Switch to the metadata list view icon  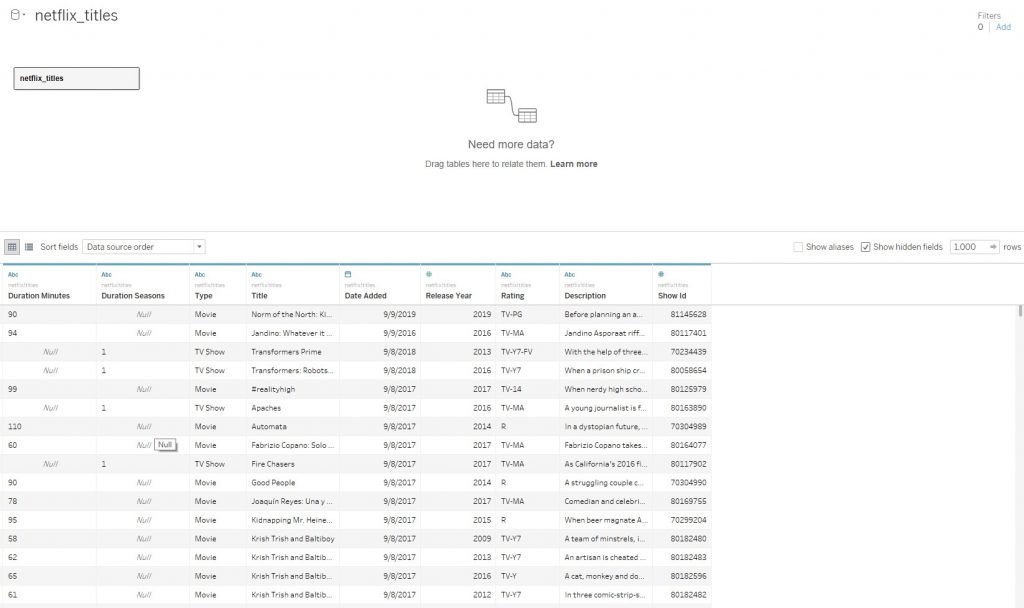click(x=29, y=247)
